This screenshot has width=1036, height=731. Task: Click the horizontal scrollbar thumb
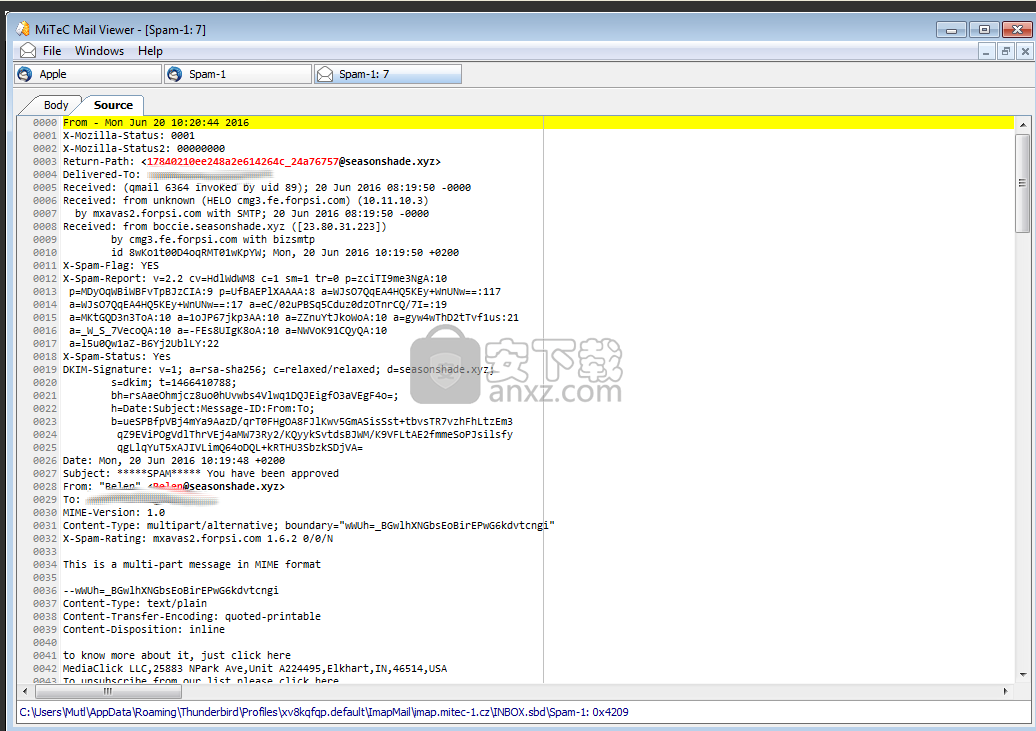point(108,691)
